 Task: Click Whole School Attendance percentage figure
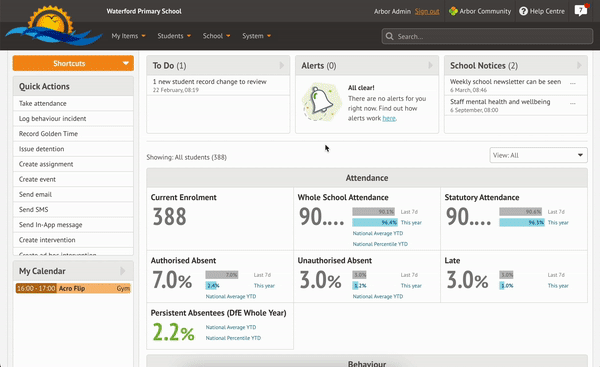pos(321,217)
